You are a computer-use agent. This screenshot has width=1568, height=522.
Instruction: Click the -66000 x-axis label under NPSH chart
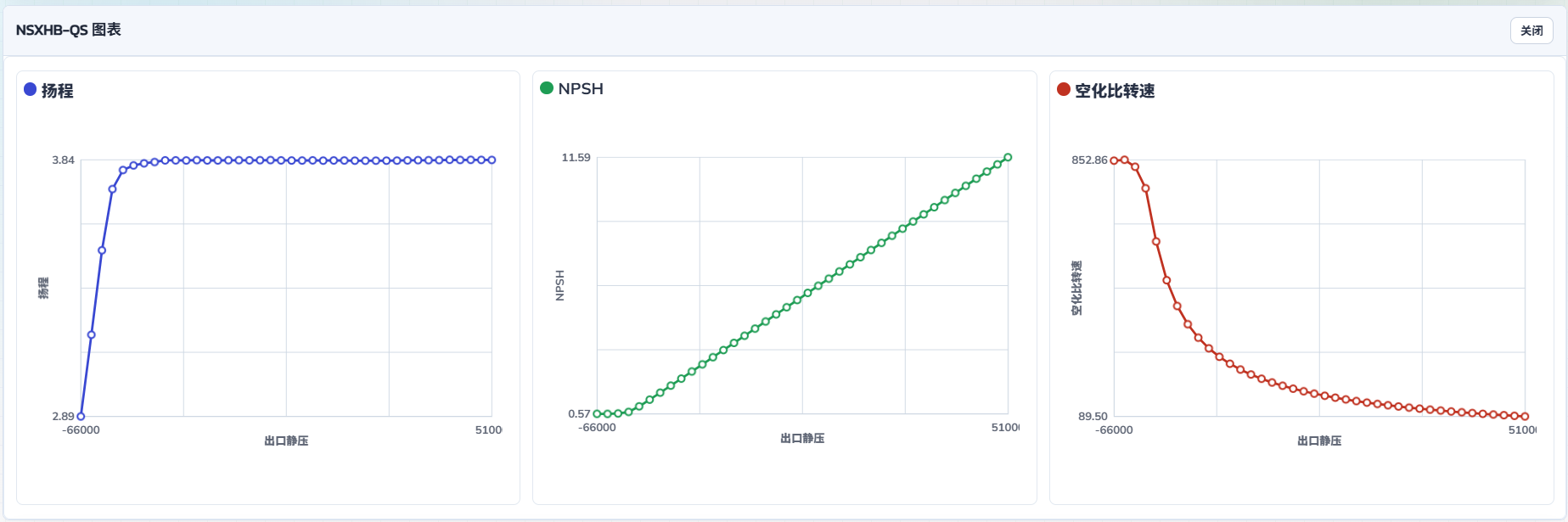click(597, 427)
